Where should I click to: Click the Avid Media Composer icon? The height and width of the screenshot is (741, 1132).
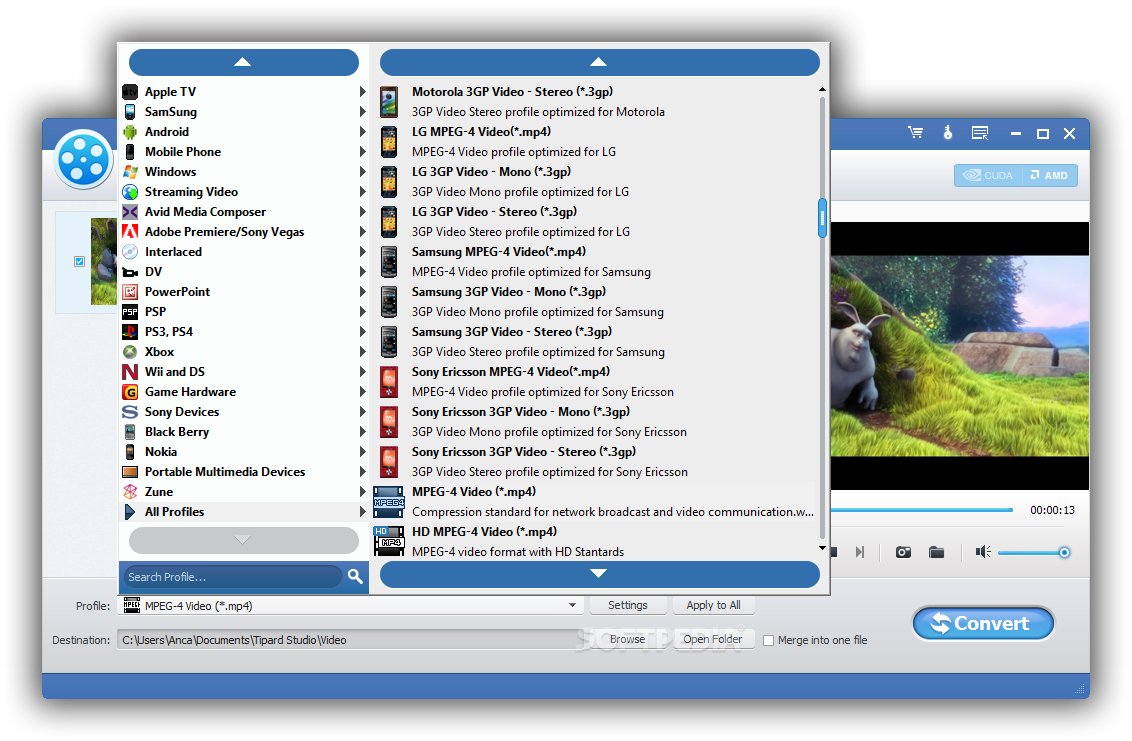[x=130, y=212]
